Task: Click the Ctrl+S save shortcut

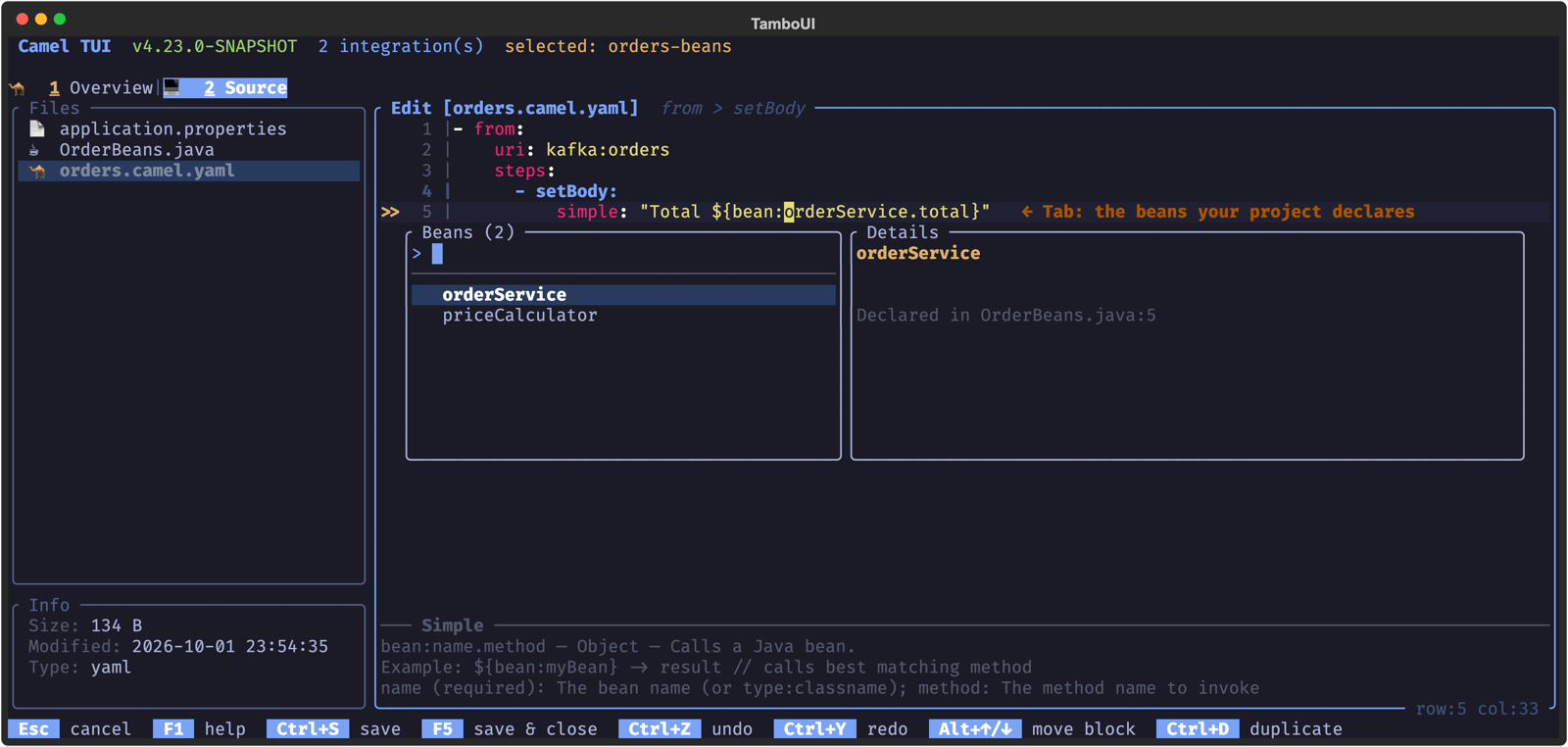Action: tap(334, 729)
